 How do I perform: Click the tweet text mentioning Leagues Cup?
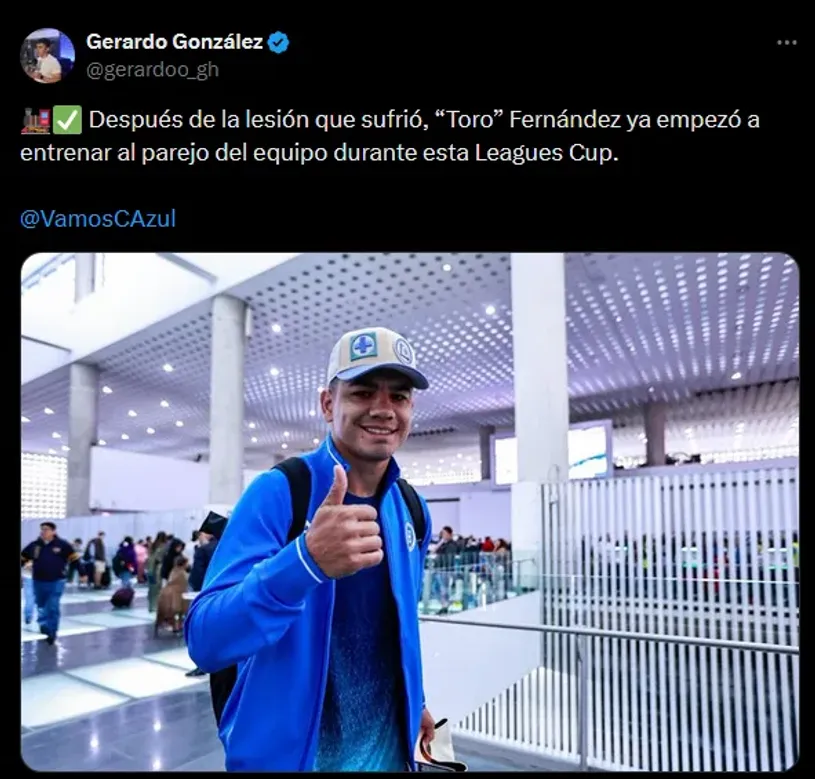[390, 136]
